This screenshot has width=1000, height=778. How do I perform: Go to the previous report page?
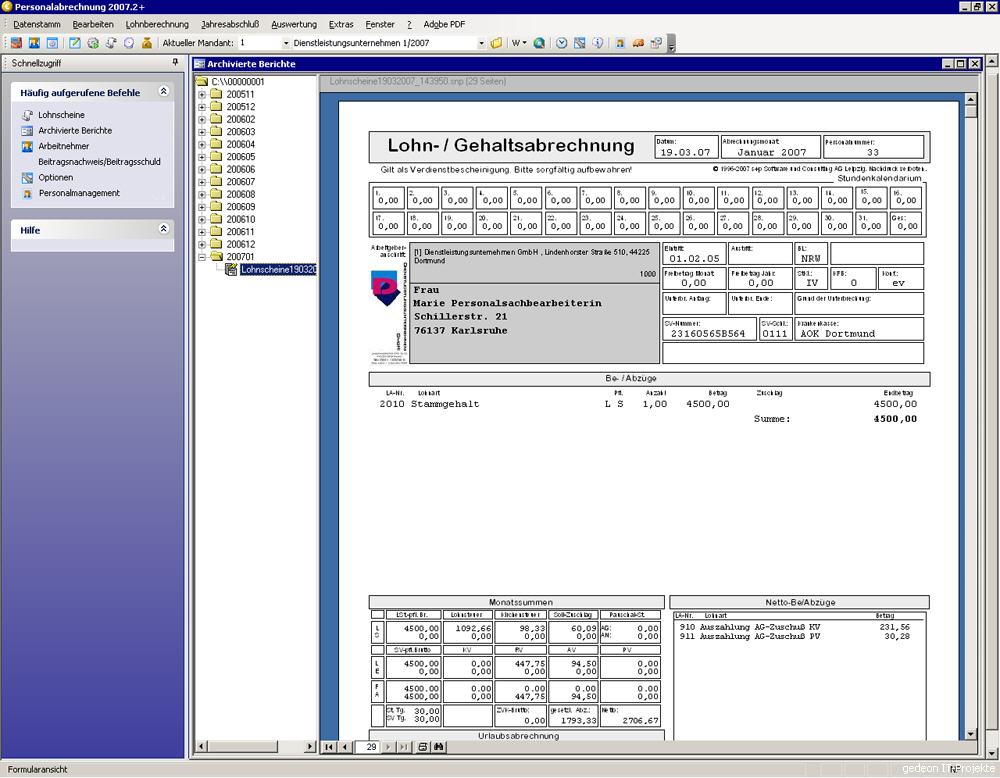coord(344,747)
